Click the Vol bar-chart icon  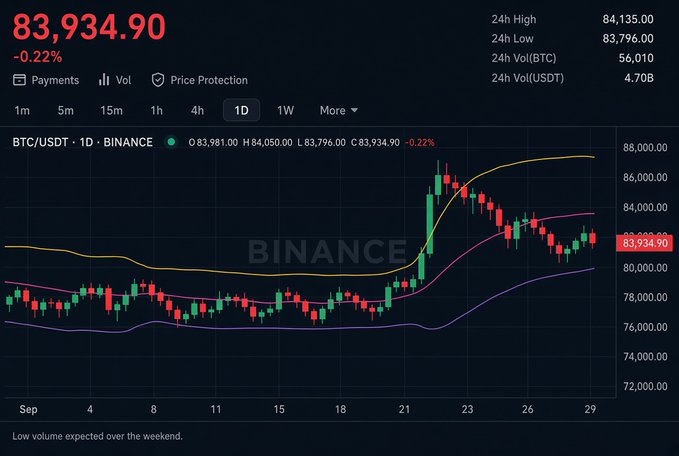point(104,80)
